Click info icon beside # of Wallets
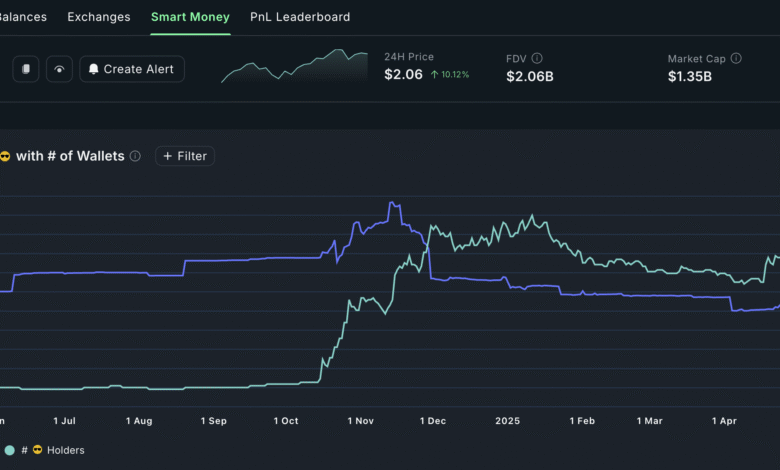 (136, 156)
